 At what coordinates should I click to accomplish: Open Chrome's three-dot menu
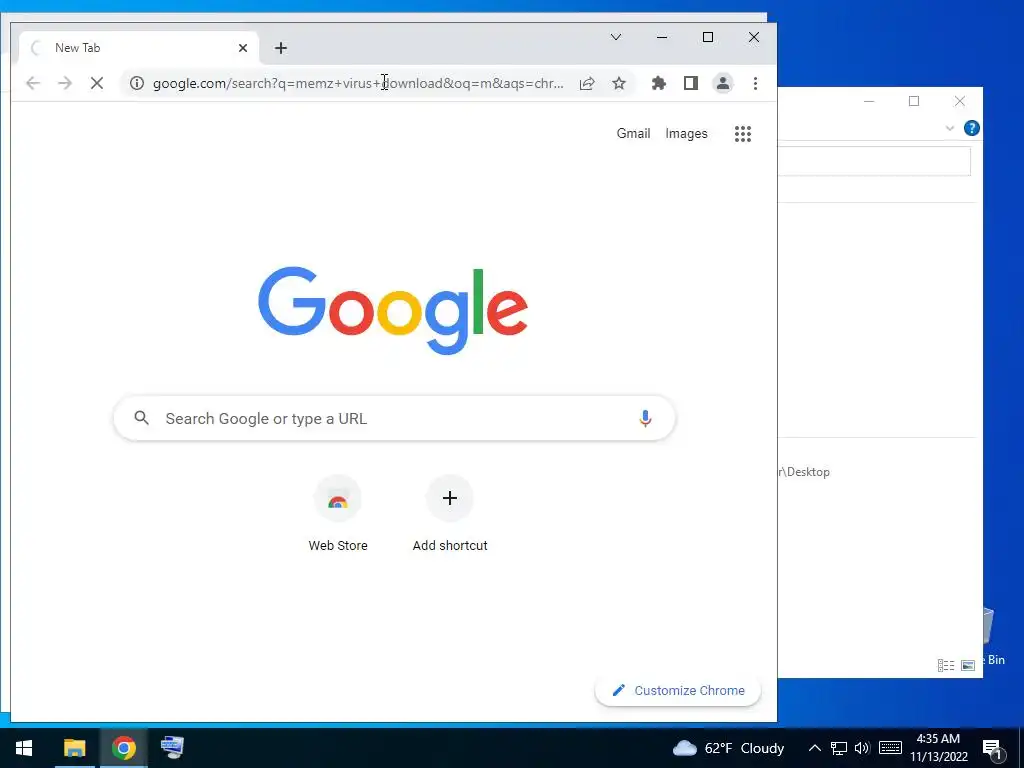click(755, 83)
